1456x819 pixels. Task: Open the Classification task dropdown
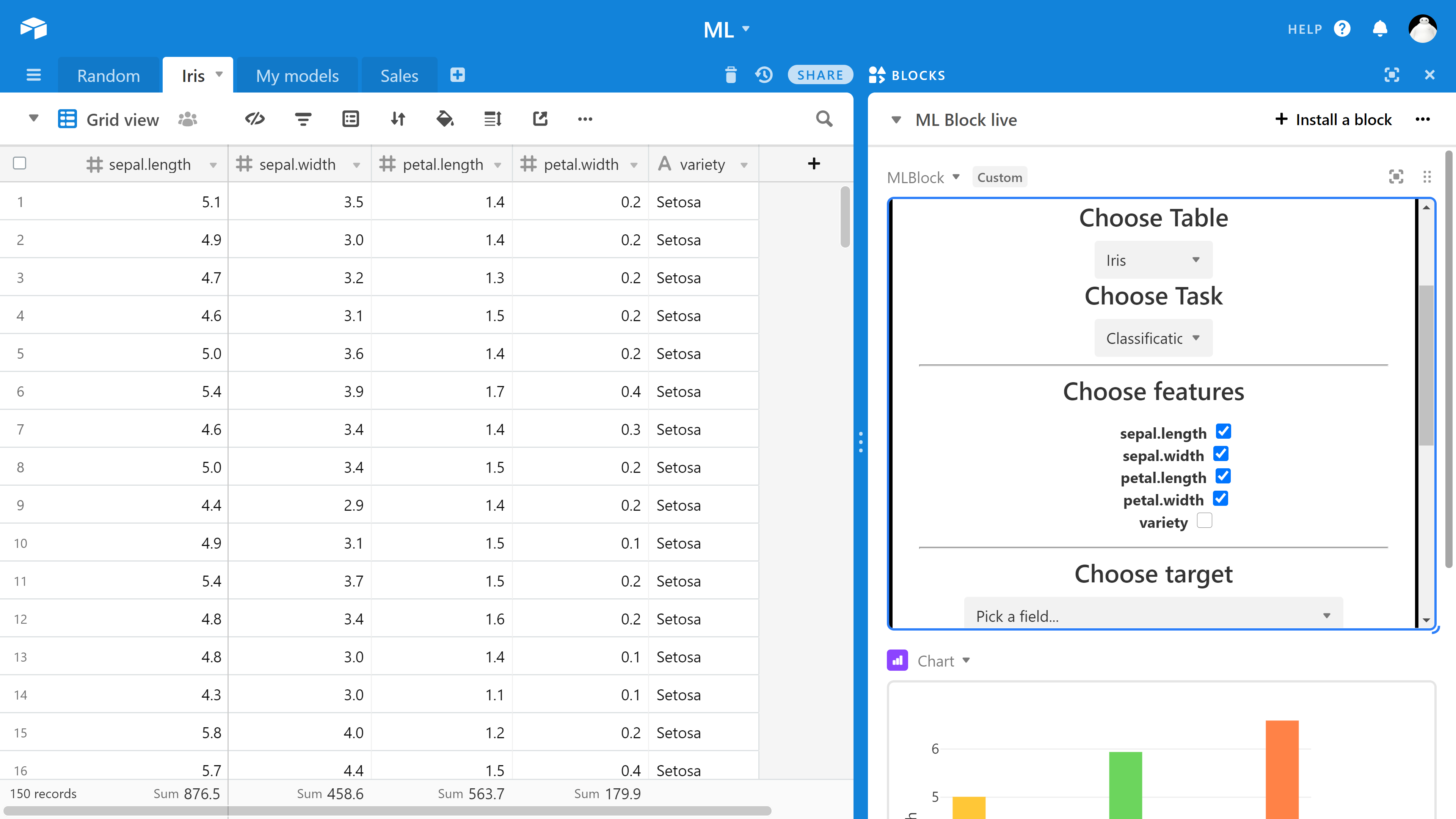coord(1153,338)
